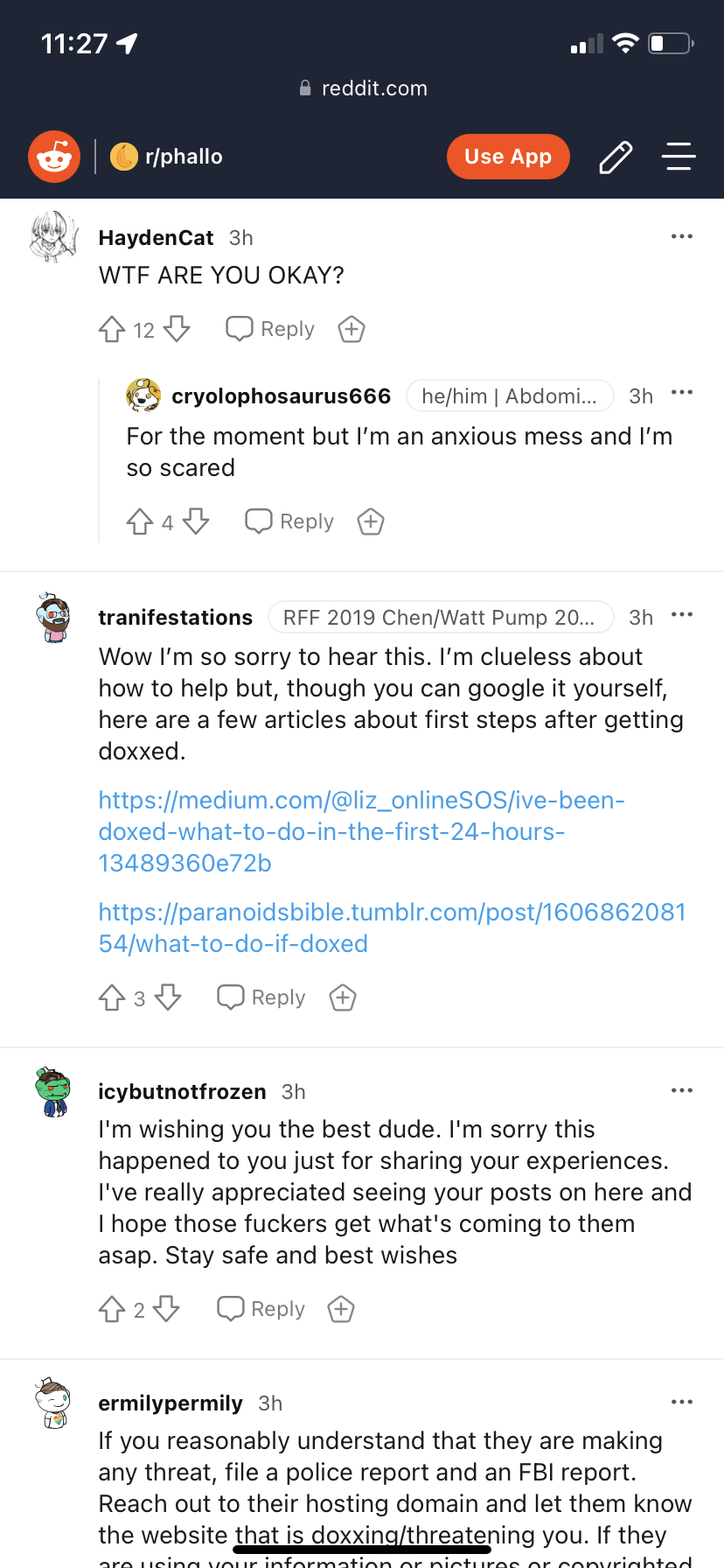724x1568 pixels.
Task: Open the Reddit home logo
Action: 54,157
